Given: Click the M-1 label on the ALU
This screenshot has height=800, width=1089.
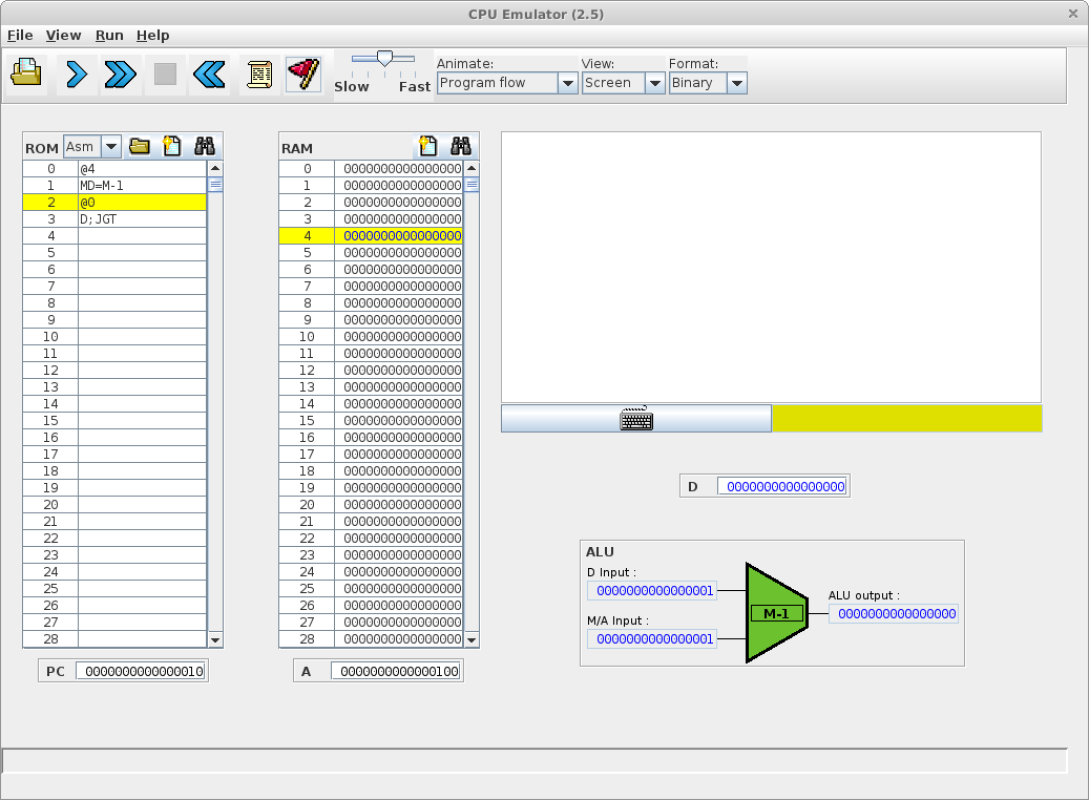Looking at the screenshot, I should [x=776, y=613].
